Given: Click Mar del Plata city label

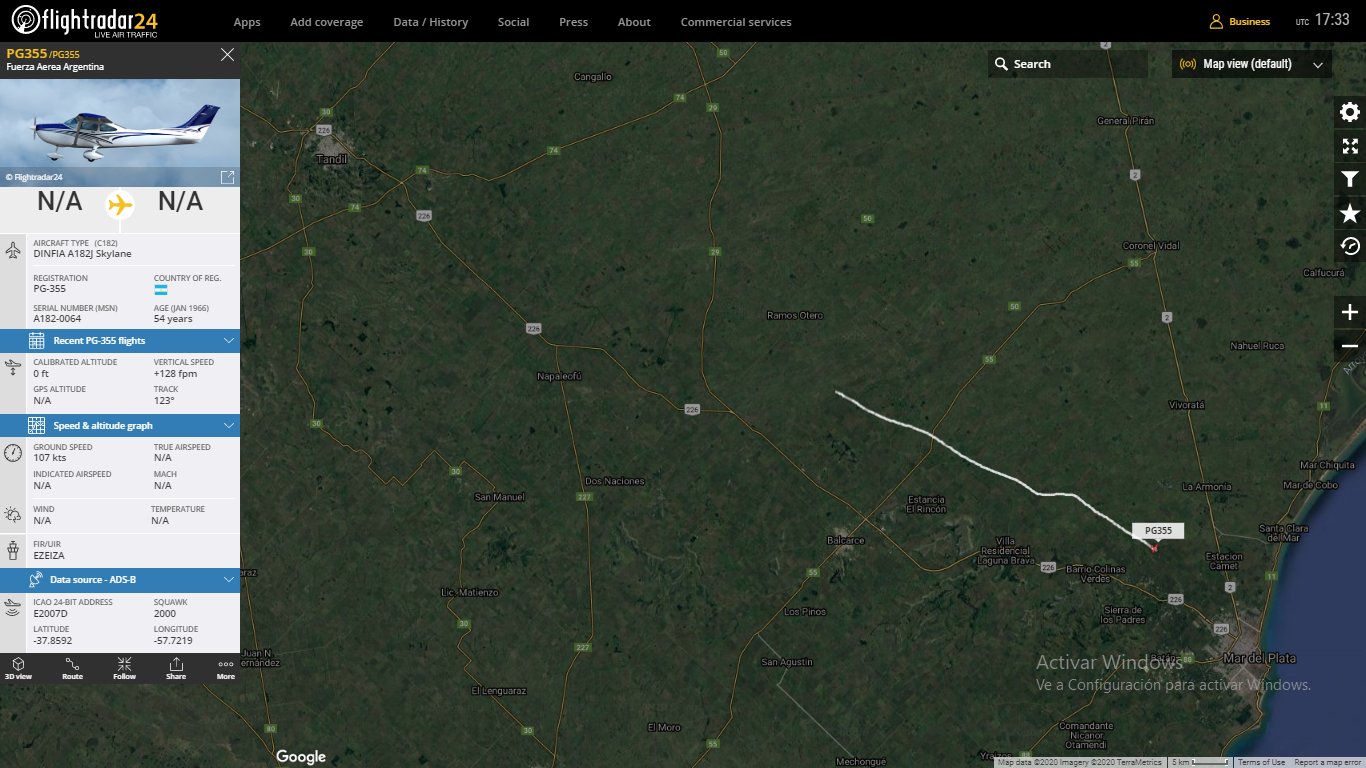Looking at the screenshot, I should pos(1259,658).
